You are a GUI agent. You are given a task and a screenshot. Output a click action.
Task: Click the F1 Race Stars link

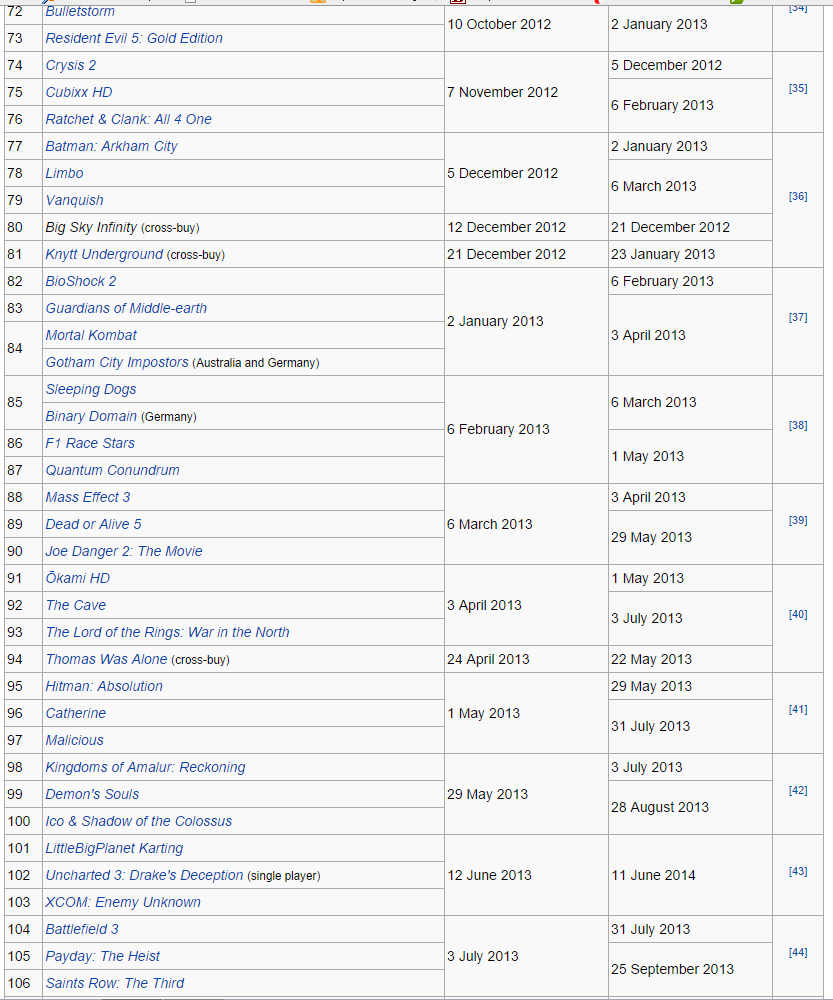(x=90, y=443)
